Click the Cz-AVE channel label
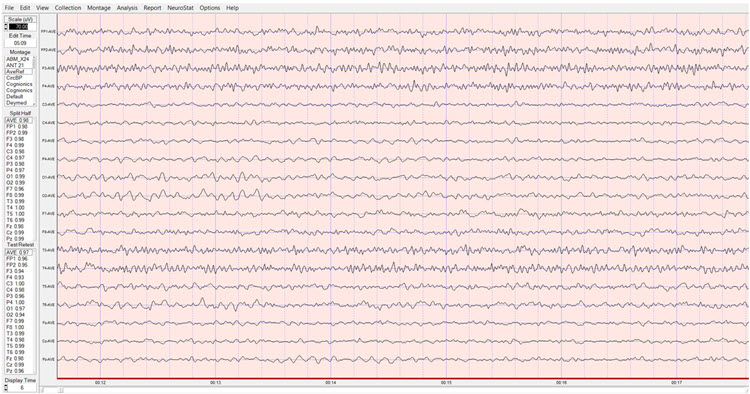 [48, 341]
